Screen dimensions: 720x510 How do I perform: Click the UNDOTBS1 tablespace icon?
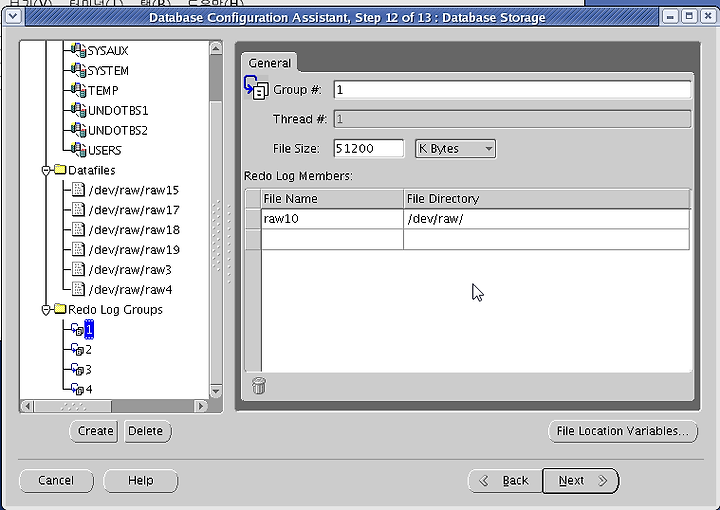(78, 110)
